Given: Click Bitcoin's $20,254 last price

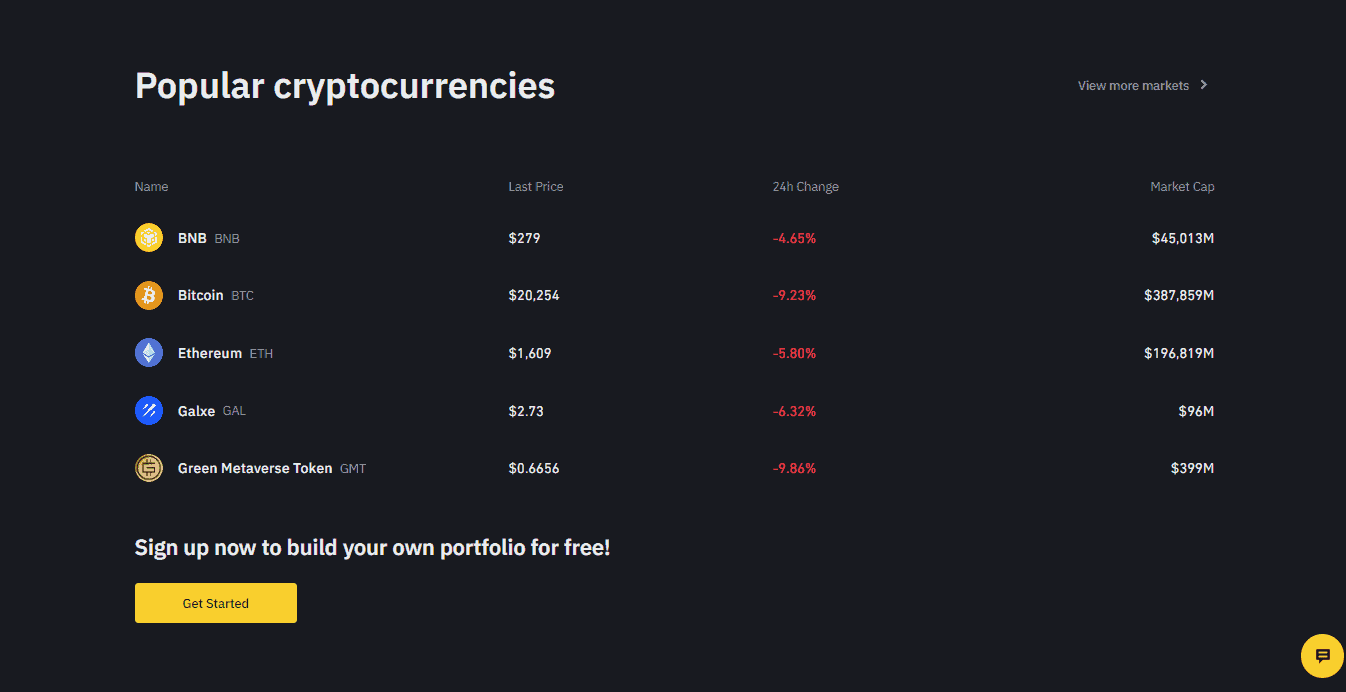Looking at the screenshot, I should pos(534,295).
